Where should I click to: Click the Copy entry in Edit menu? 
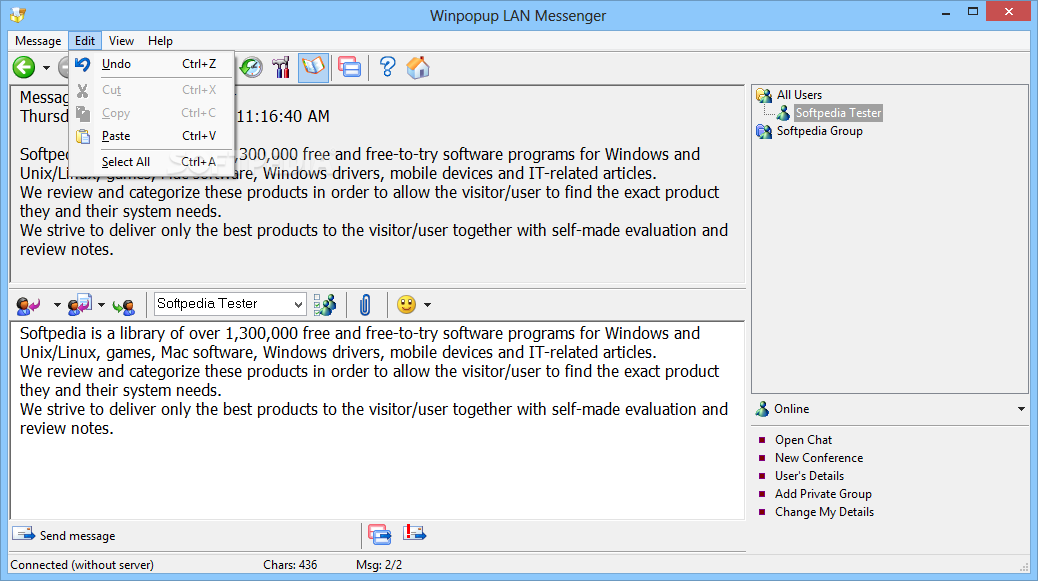tap(152, 113)
